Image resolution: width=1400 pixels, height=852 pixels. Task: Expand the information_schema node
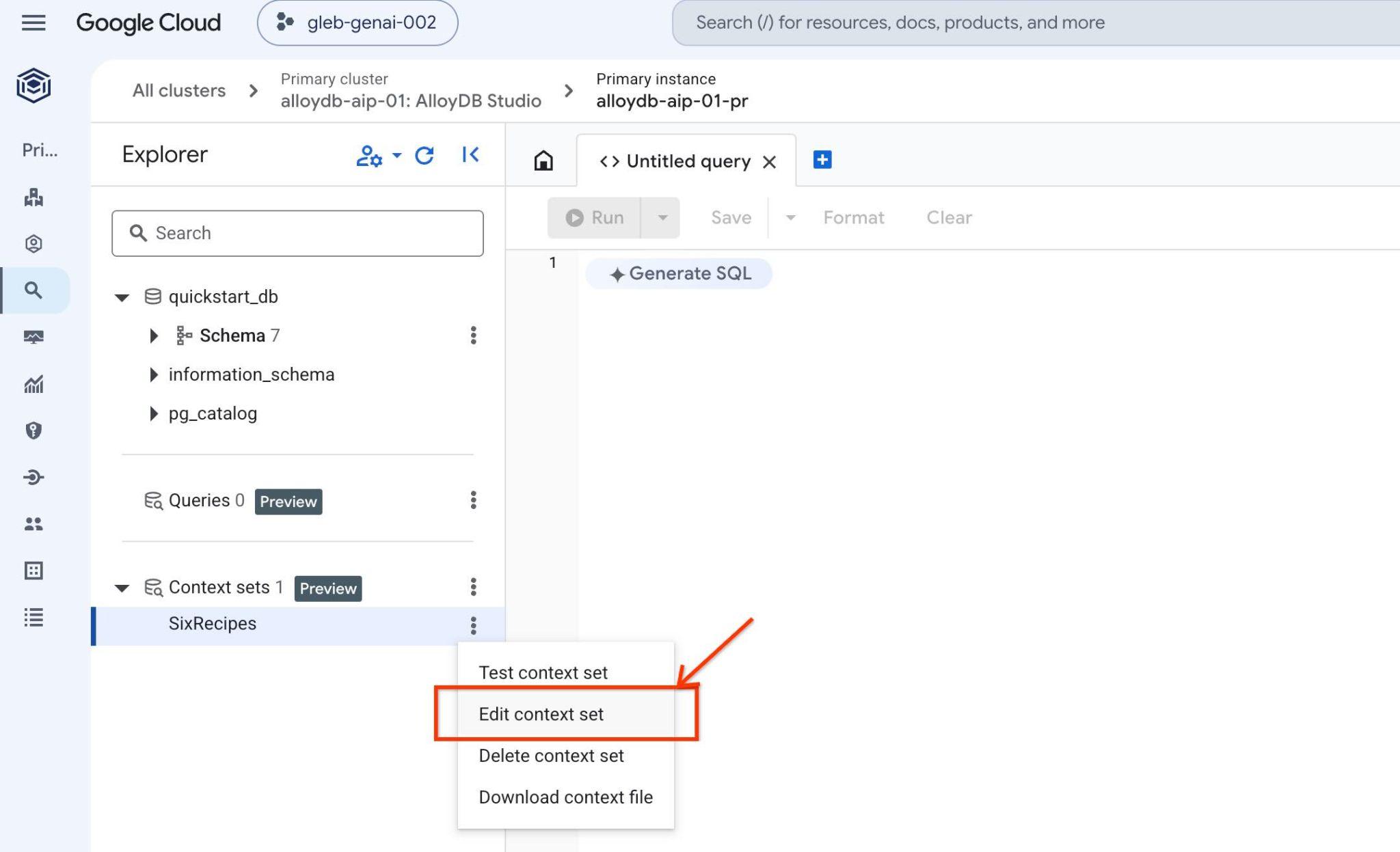point(154,374)
